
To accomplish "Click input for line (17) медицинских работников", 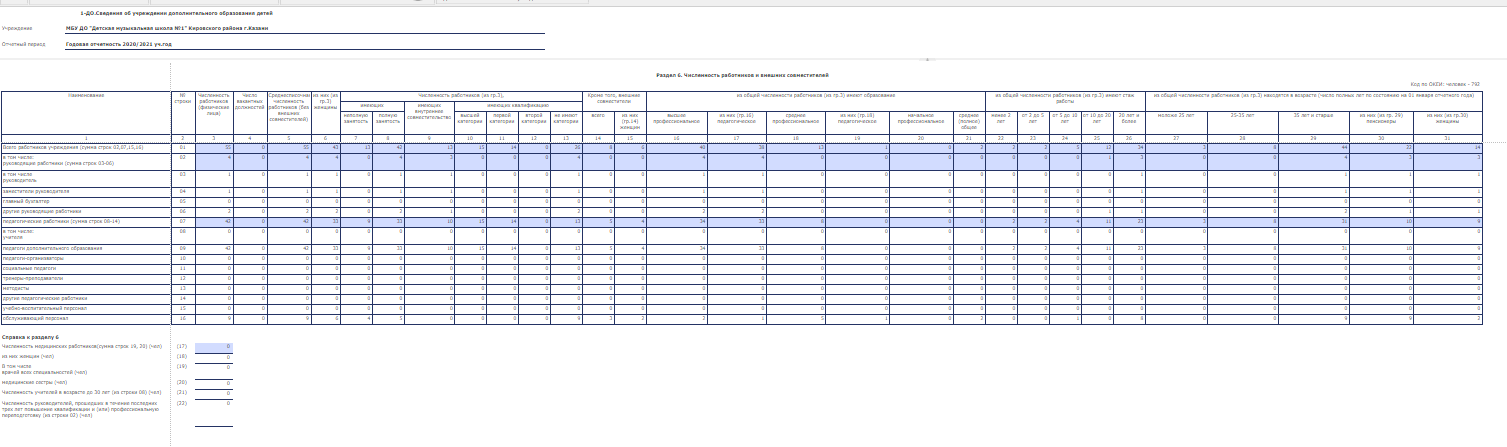I will point(214,346).
